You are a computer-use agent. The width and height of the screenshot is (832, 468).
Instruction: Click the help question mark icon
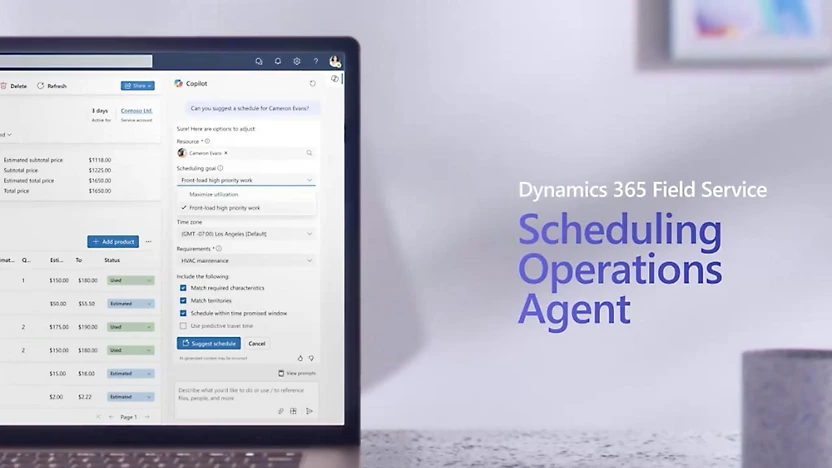[x=316, y=61]
